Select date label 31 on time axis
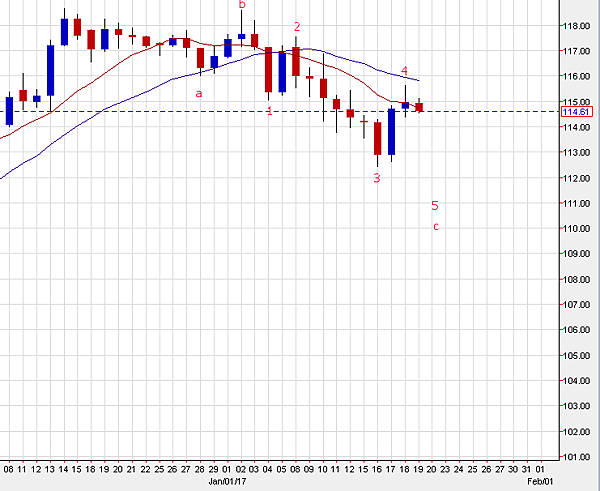Screen dimensions: 600x491 527,469
